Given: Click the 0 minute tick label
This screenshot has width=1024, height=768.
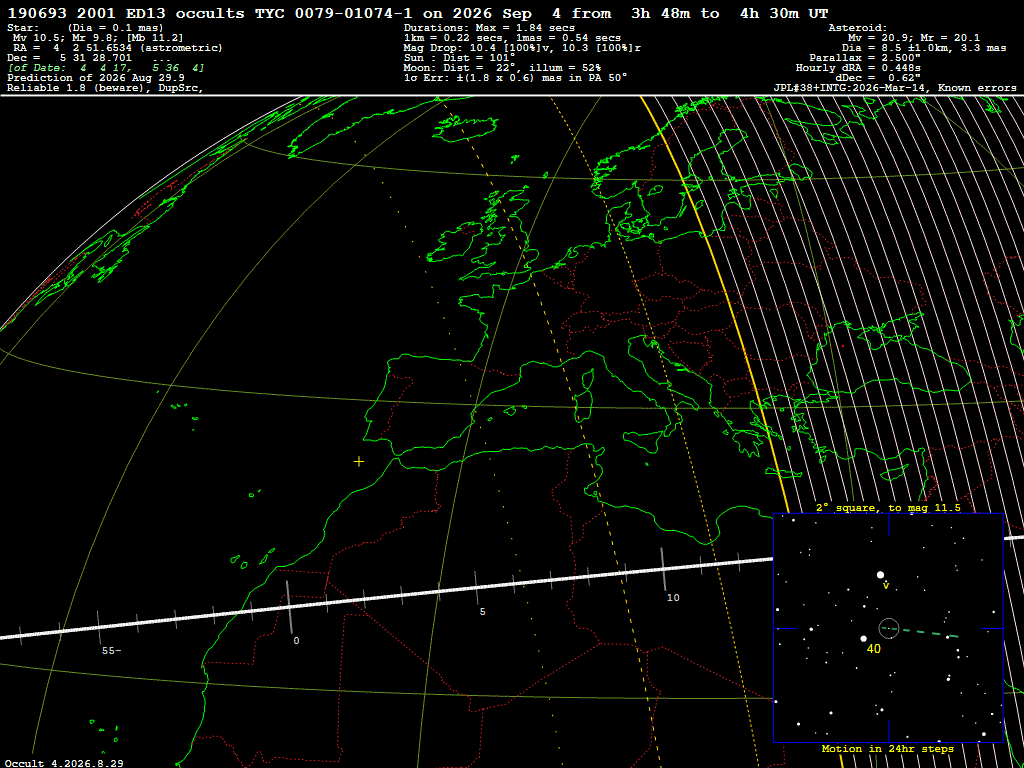Looking at the screenshot, I should coord(296,641).
